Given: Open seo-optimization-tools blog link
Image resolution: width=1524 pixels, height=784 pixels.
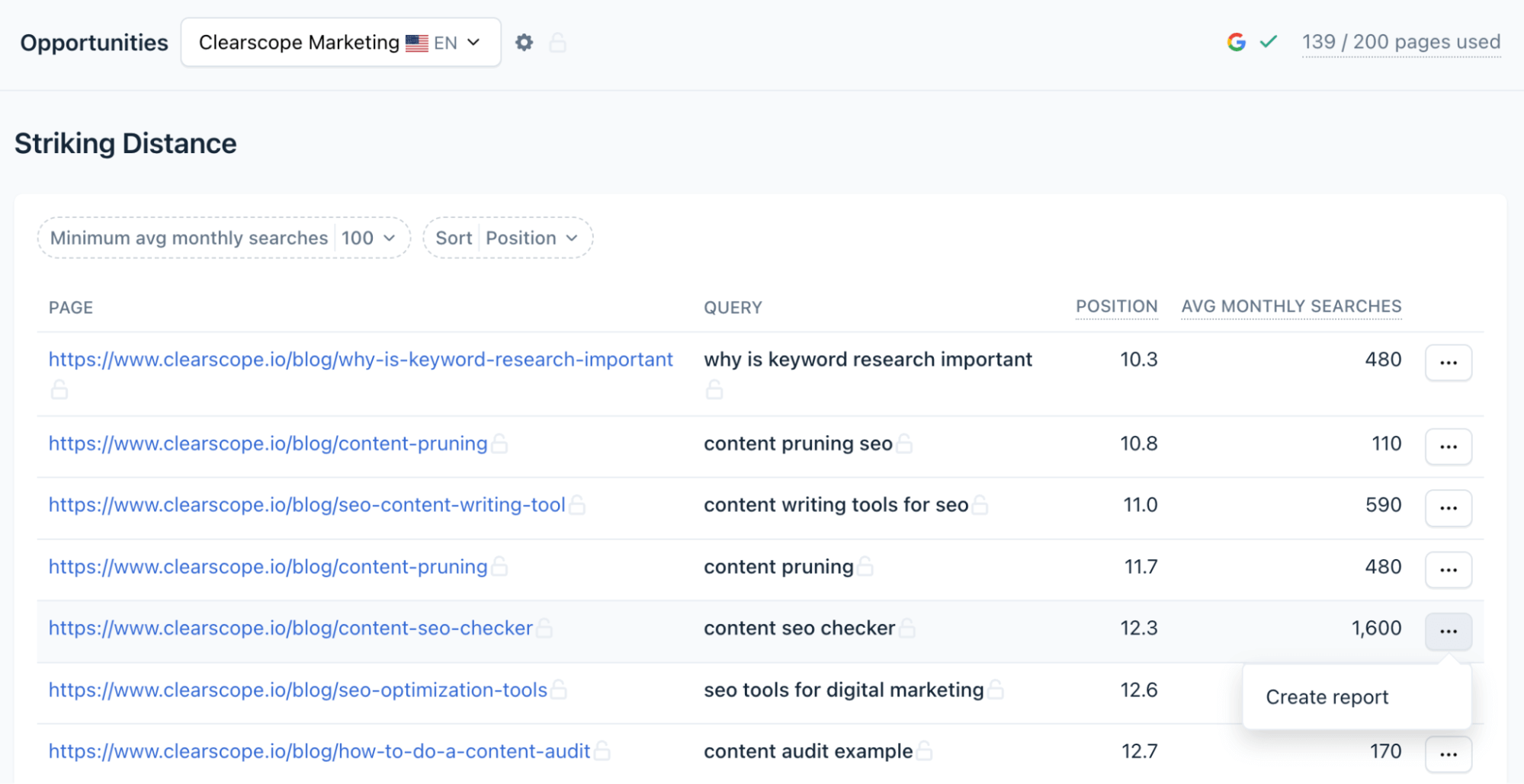Looking at the screenshot, I should point(298,690).
